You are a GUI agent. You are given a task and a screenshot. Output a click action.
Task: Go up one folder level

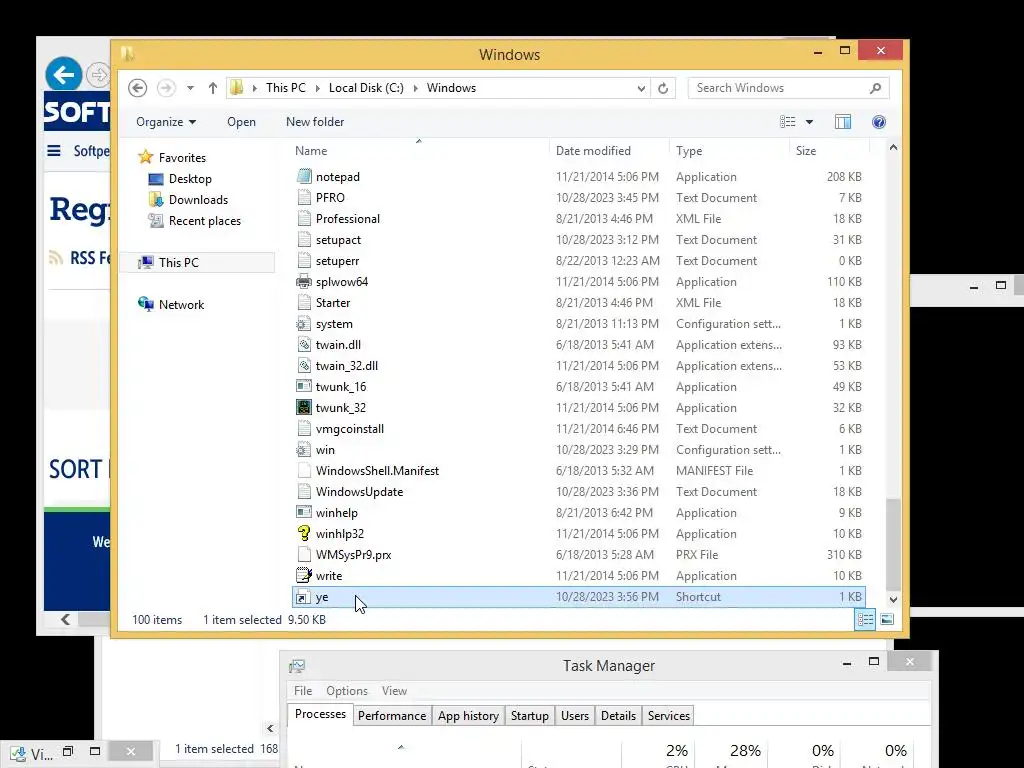212,88
